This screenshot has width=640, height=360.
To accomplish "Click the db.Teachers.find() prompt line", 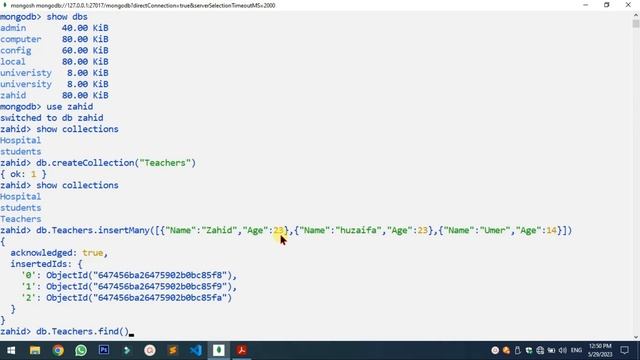I will (65, 331).
